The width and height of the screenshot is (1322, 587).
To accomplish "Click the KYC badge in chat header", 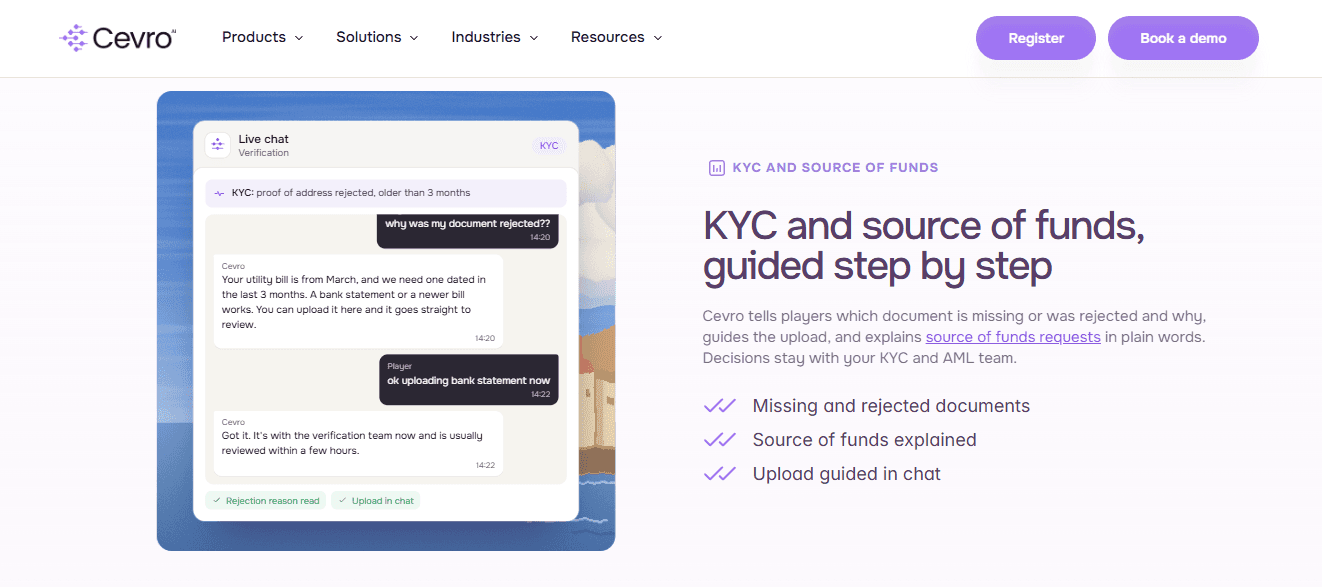I will click(x=549, y=146).
